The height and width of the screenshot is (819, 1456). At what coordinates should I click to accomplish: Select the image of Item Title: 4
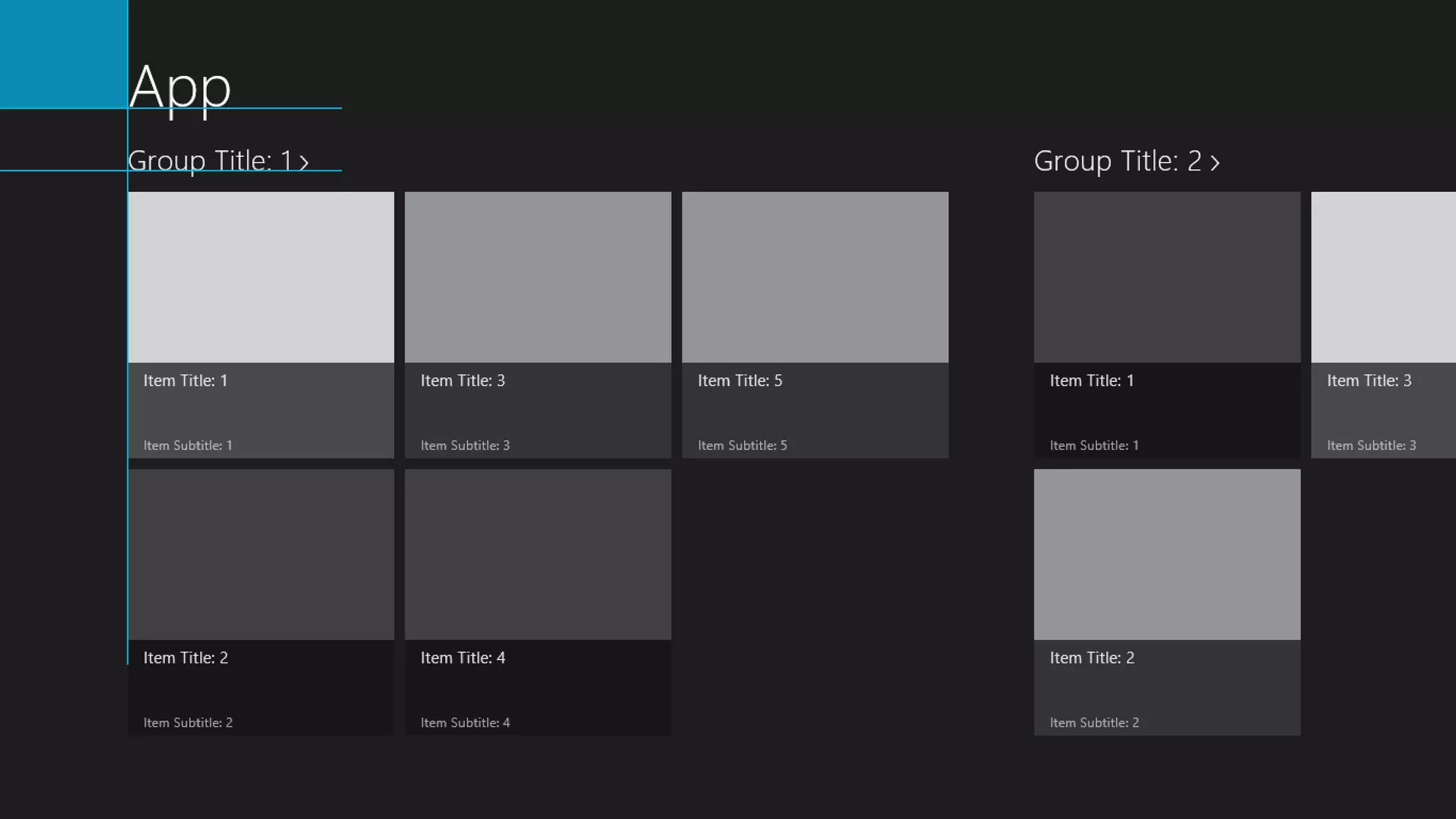coord(537,555)
